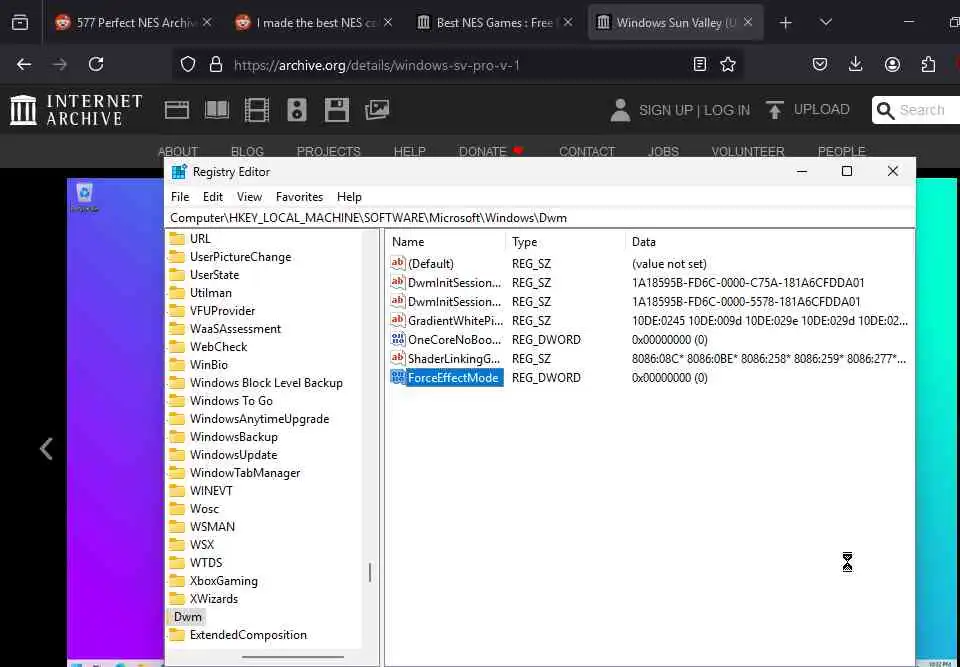Reload the current archive.org page
The height and width of the screenshot is (667, 960).
[96, 64]
